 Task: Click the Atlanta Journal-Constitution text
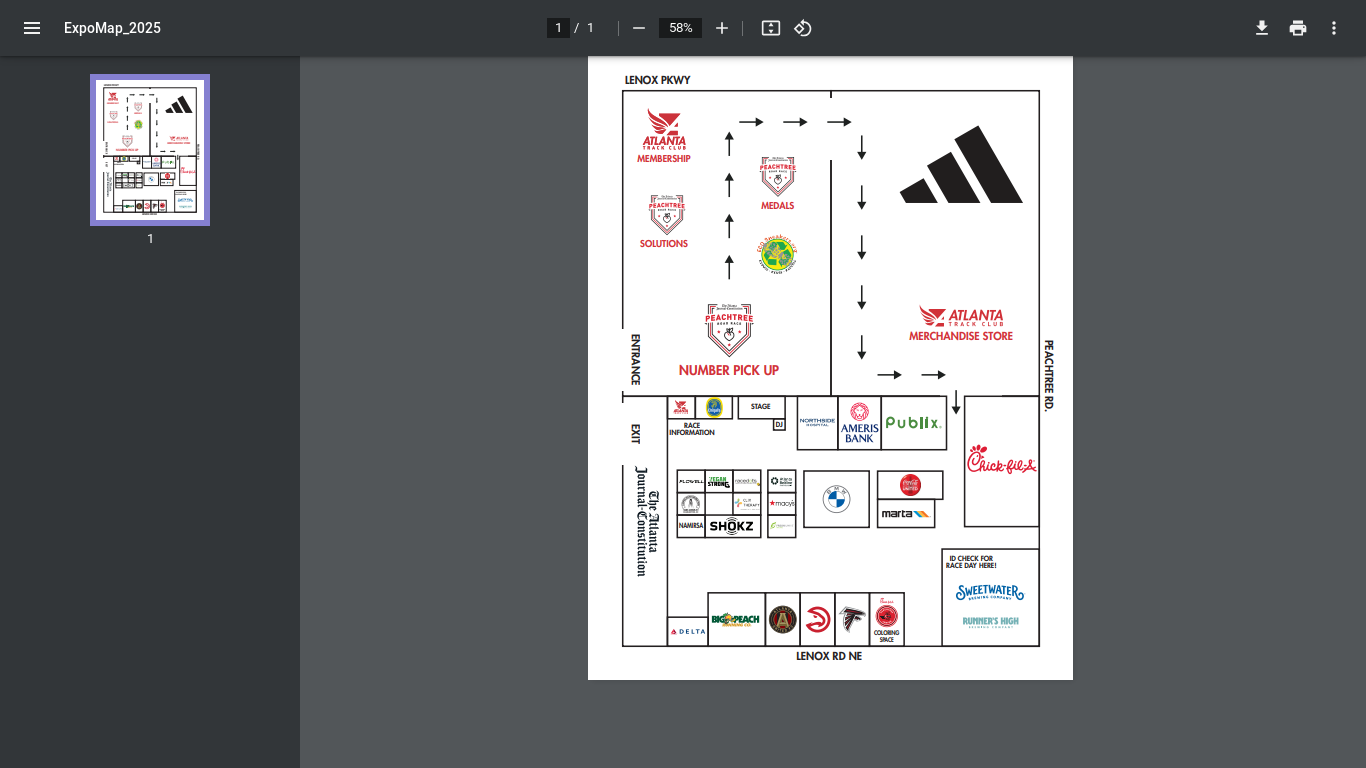point(646,521)
